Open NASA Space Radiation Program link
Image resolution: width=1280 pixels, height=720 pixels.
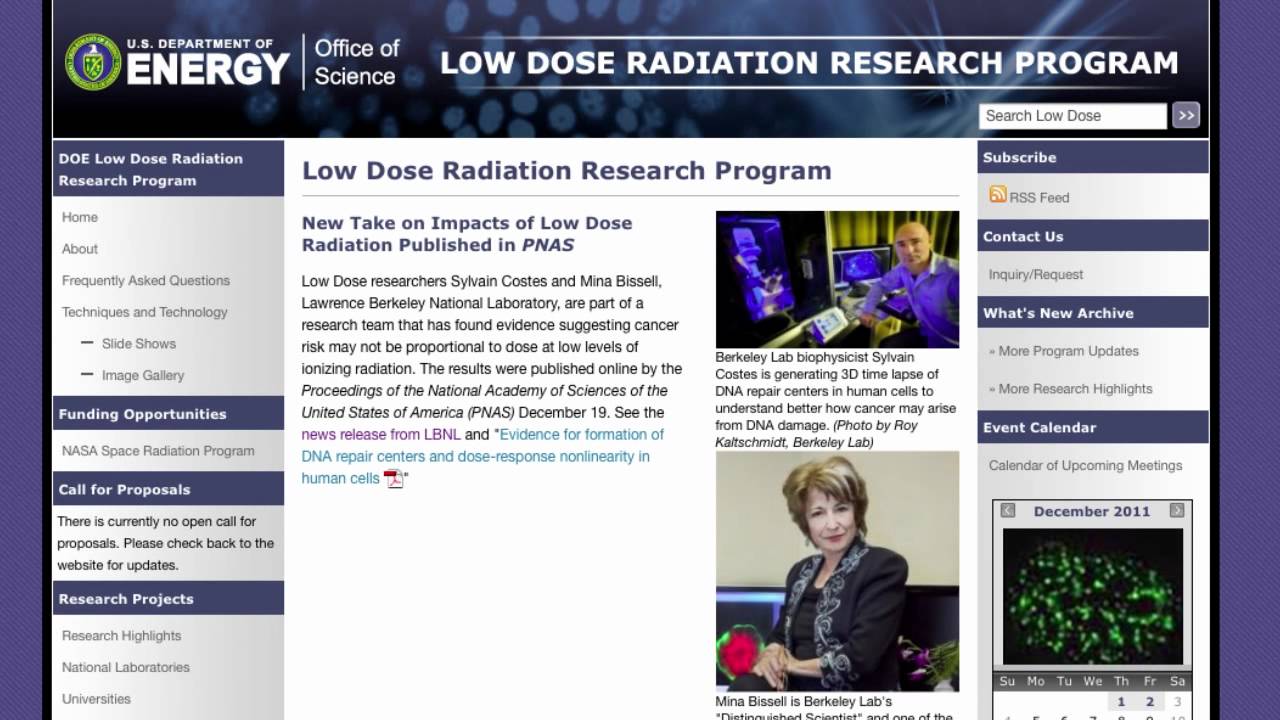click(x=158, y=451)
